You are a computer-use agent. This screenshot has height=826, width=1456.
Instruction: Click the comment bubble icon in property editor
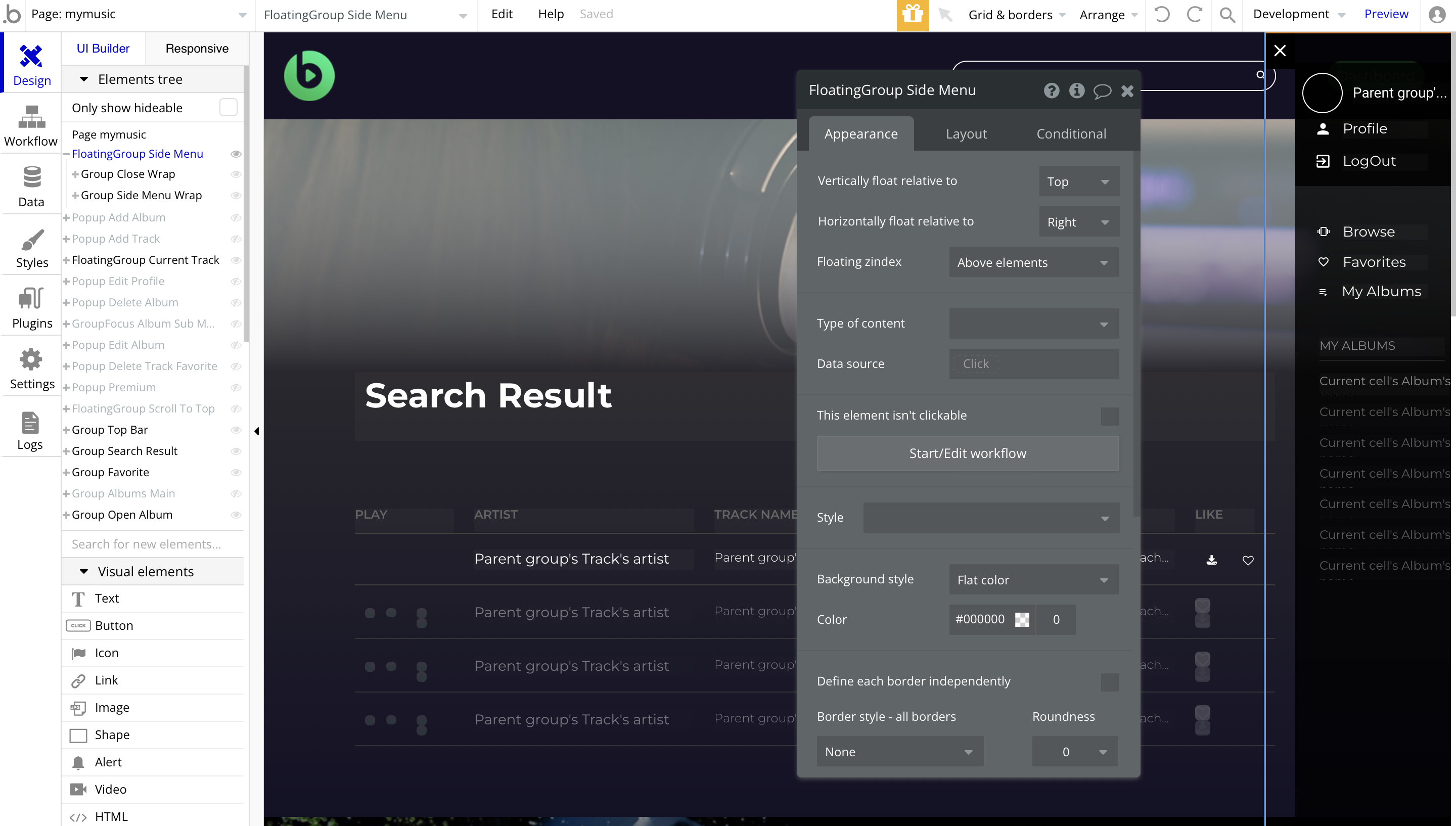click(x=1102, y=91)
